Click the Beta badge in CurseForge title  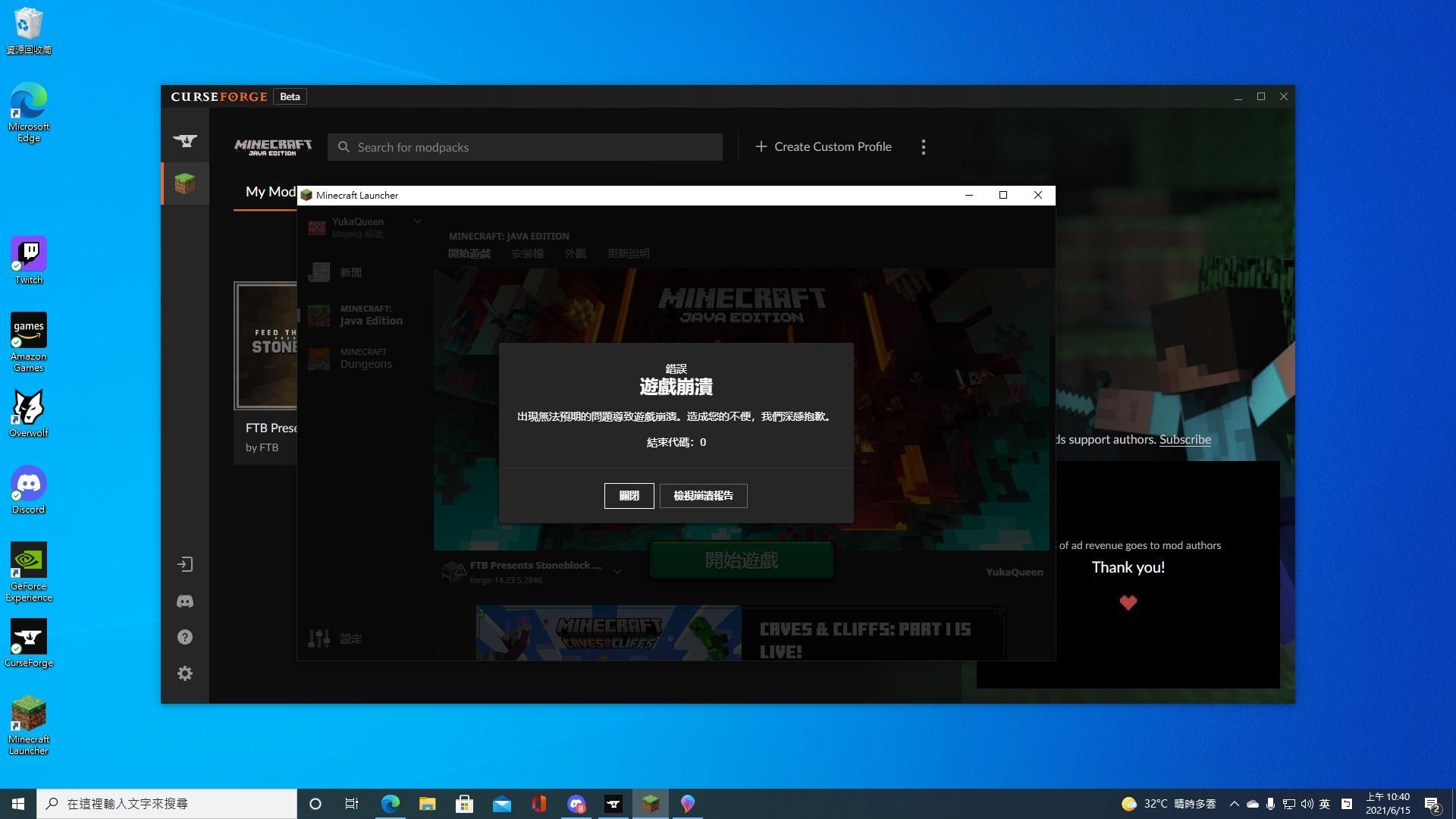coord(290,96)
